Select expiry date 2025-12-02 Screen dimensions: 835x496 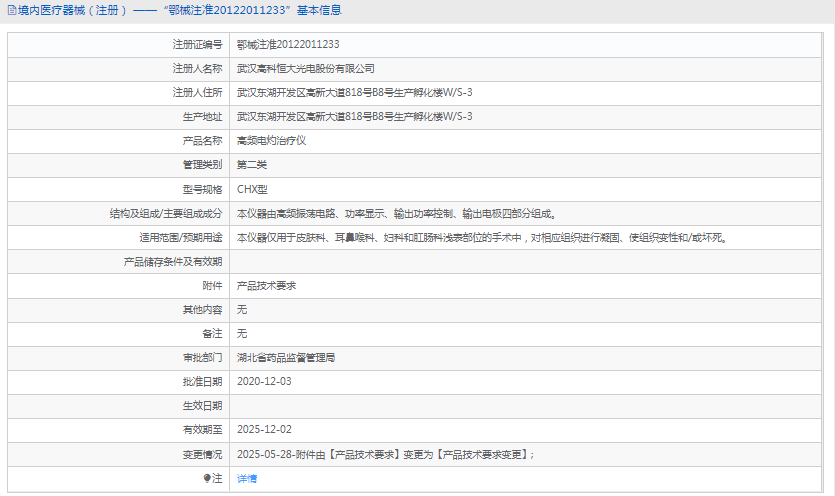click(x=264, y=429)
